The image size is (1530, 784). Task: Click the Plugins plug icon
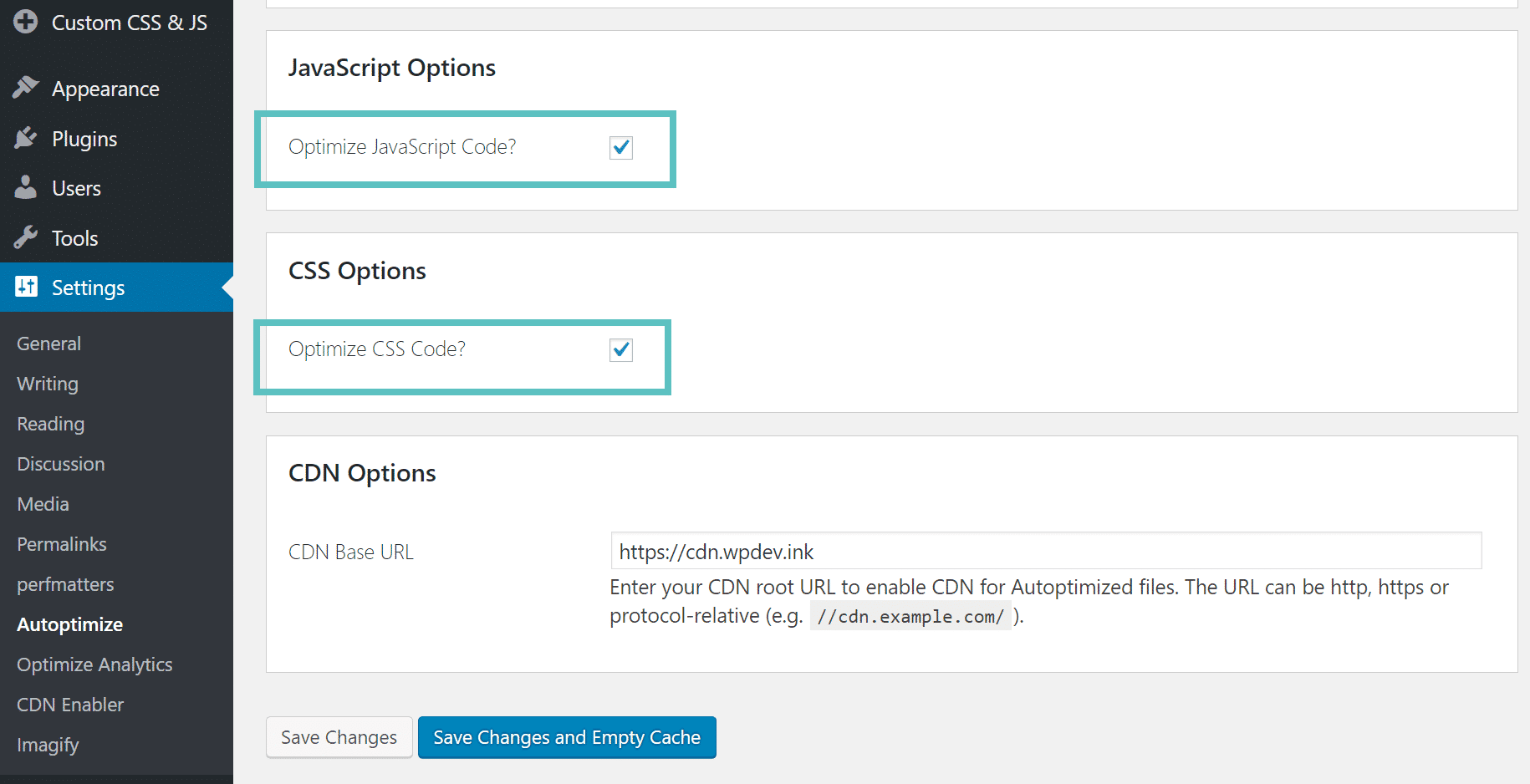tap(26, 138)
